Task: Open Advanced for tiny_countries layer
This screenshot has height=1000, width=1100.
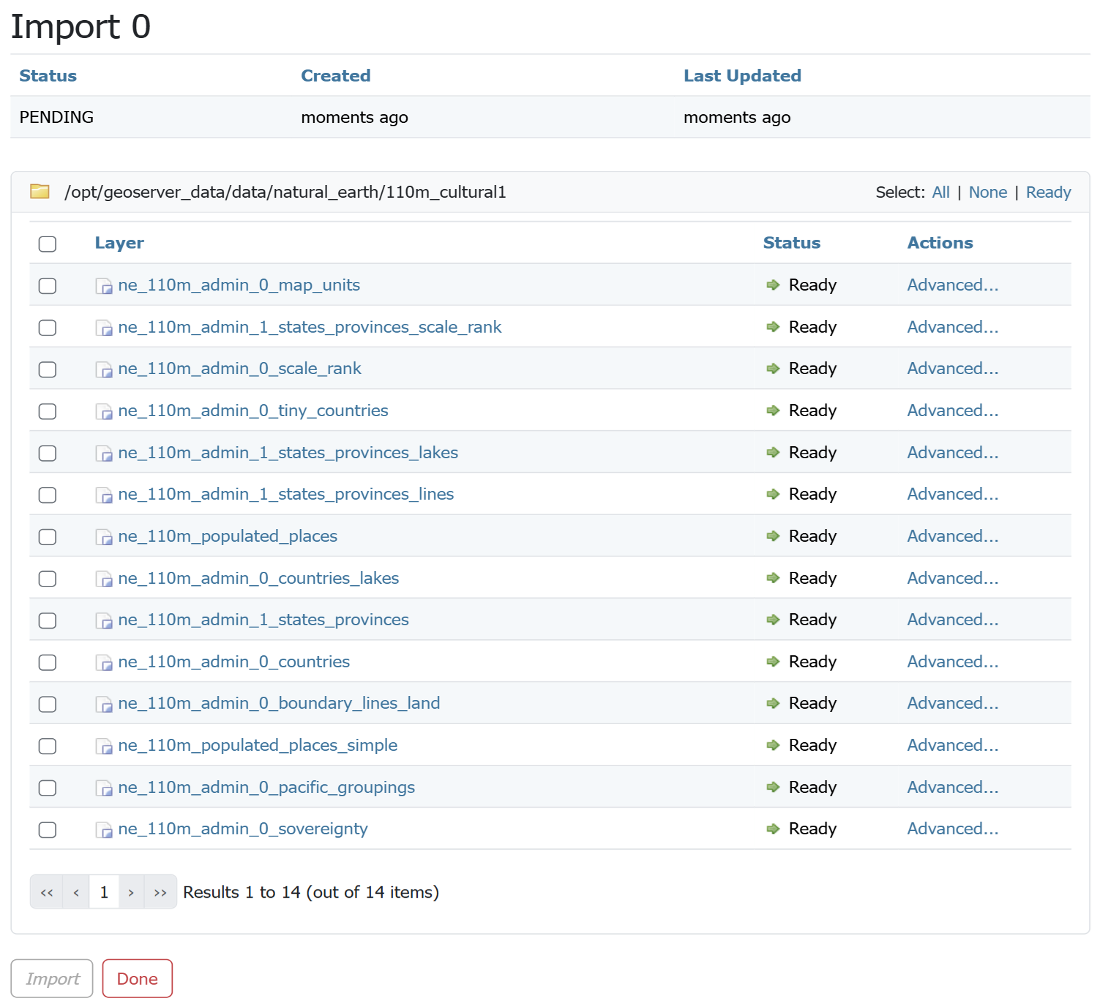Action: (x=952, y=411)
